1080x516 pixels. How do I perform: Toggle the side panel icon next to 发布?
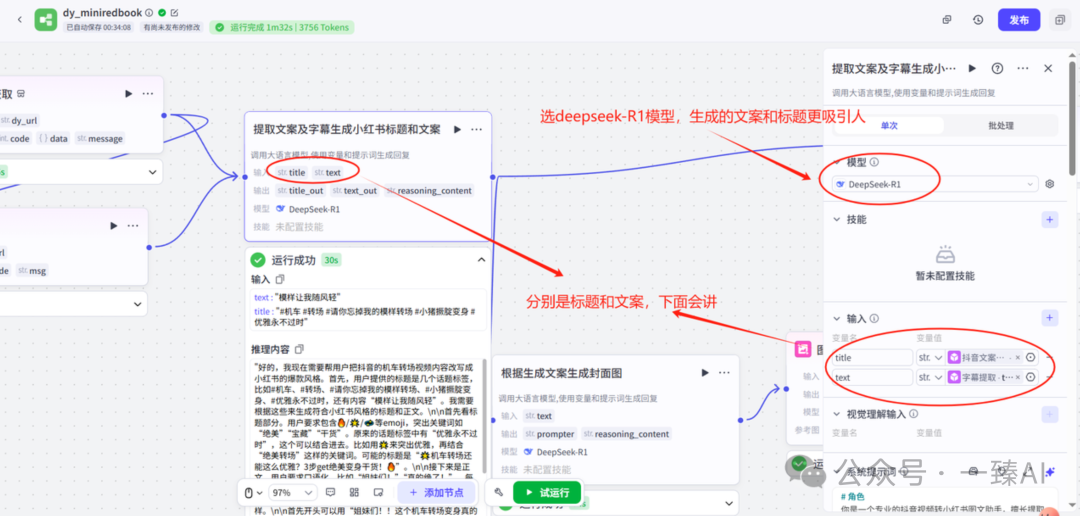(x=1059, y=20)
